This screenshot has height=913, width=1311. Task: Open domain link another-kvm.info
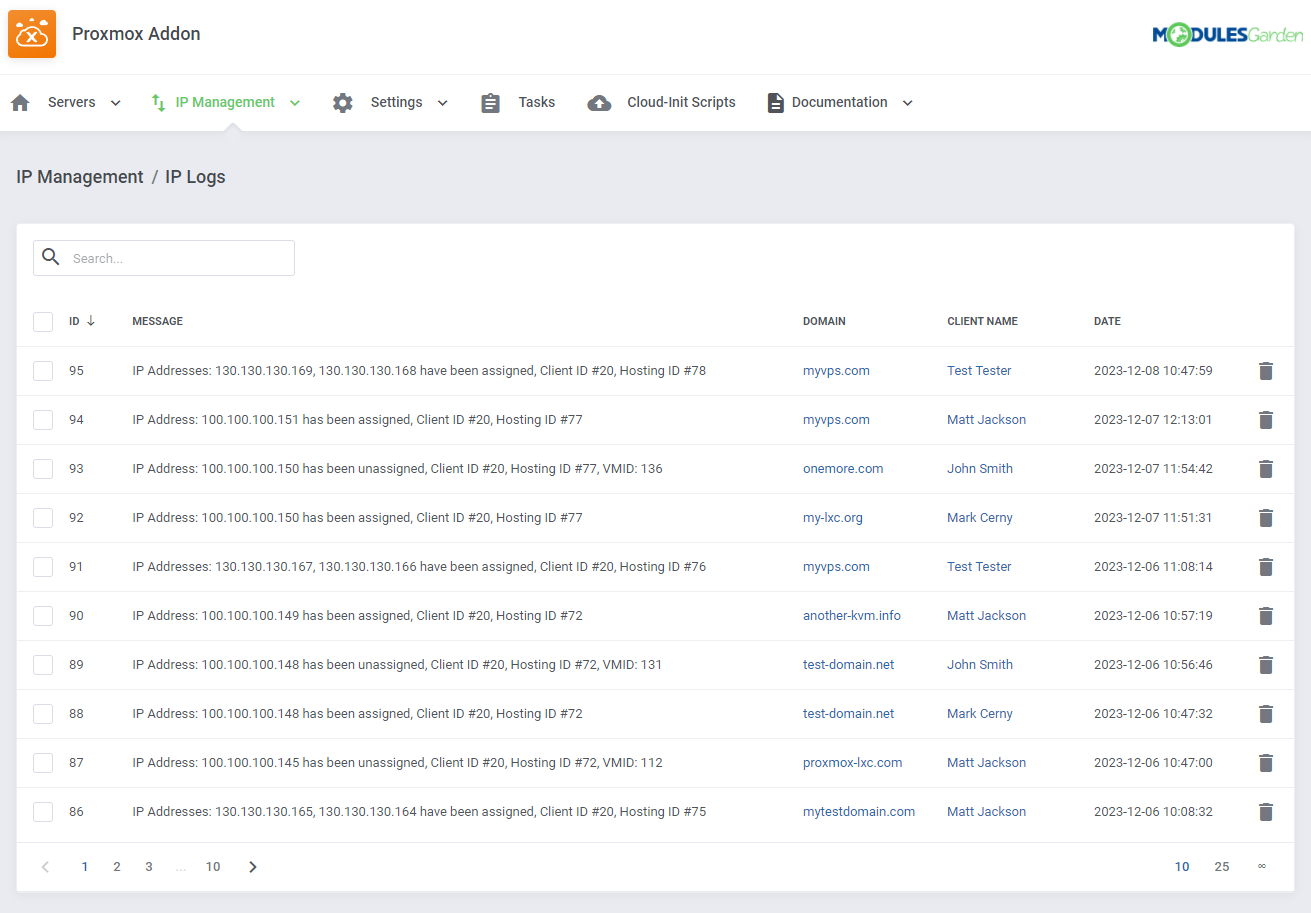(x=852, y=616)
